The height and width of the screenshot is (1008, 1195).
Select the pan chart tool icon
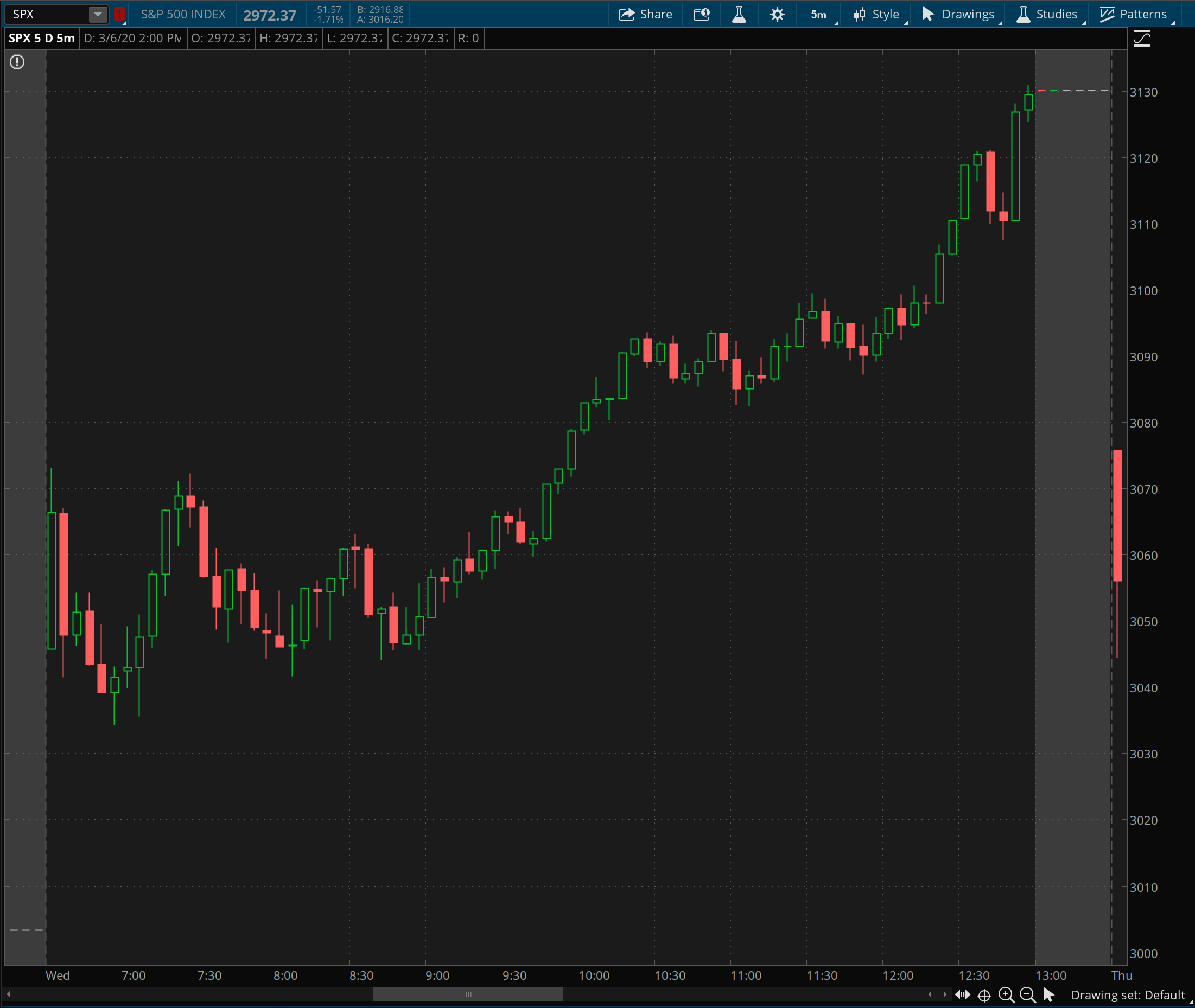coord(963,995)
